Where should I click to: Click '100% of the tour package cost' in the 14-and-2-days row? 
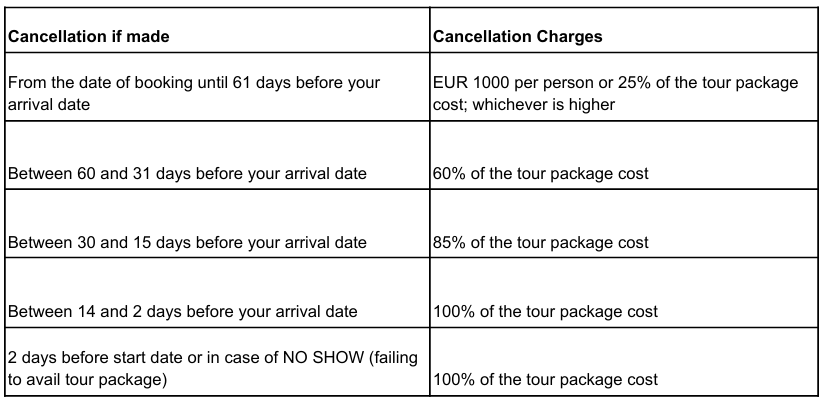click(x=624, y=292)
